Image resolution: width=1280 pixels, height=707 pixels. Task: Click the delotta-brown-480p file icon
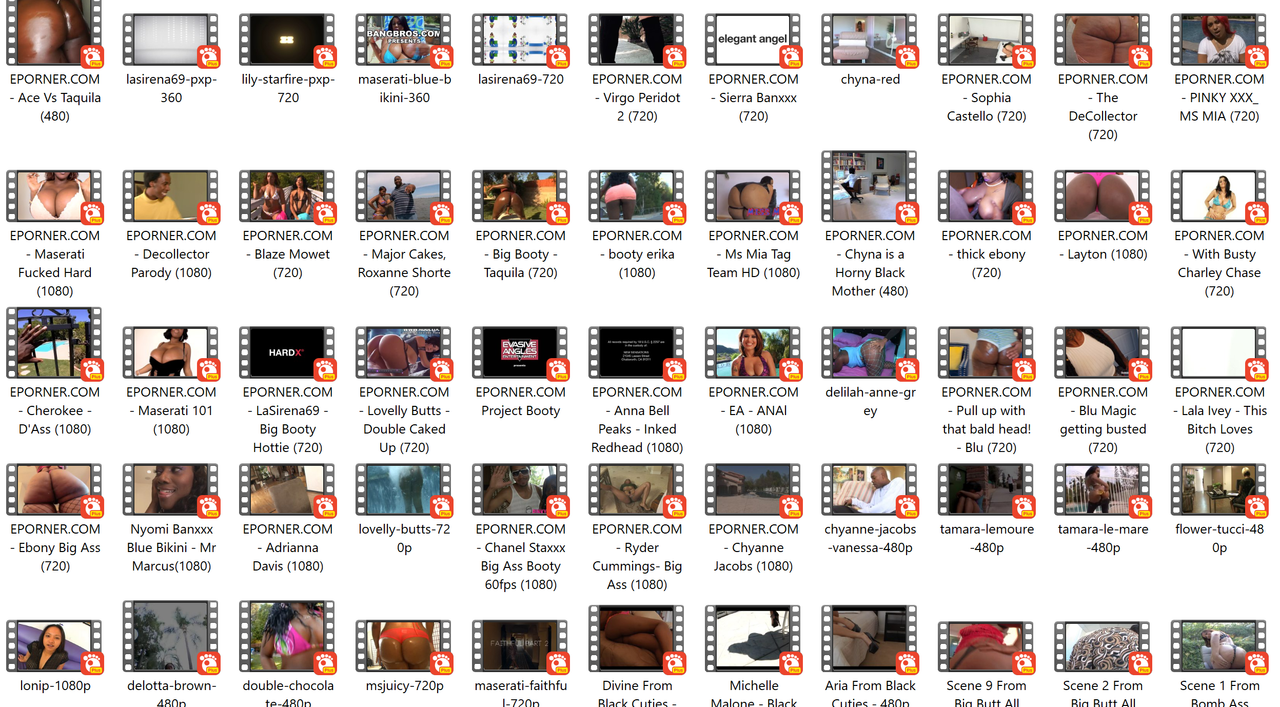pyautogui.click(x=171, y=637)
